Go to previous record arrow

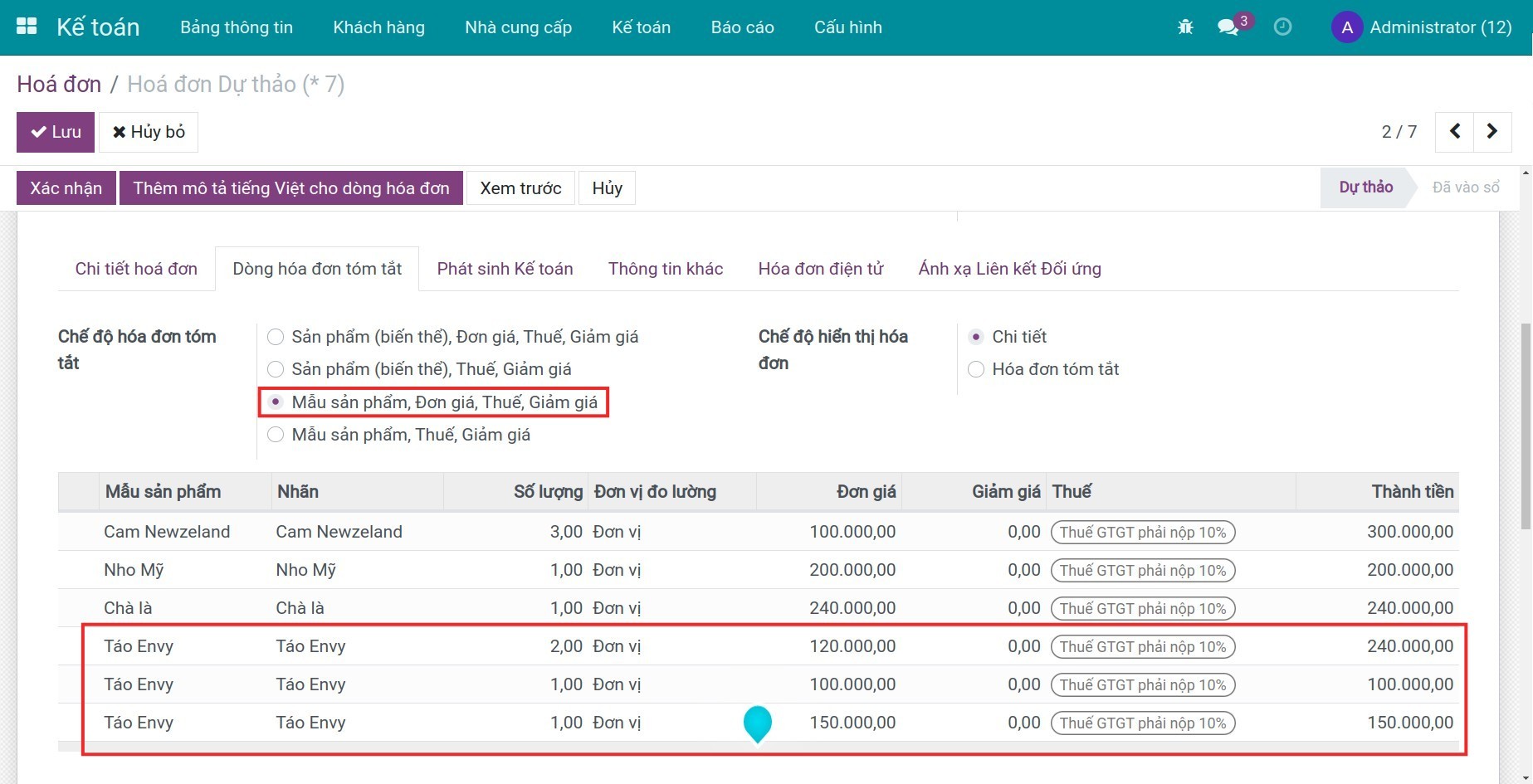[x=1454, y=131]
